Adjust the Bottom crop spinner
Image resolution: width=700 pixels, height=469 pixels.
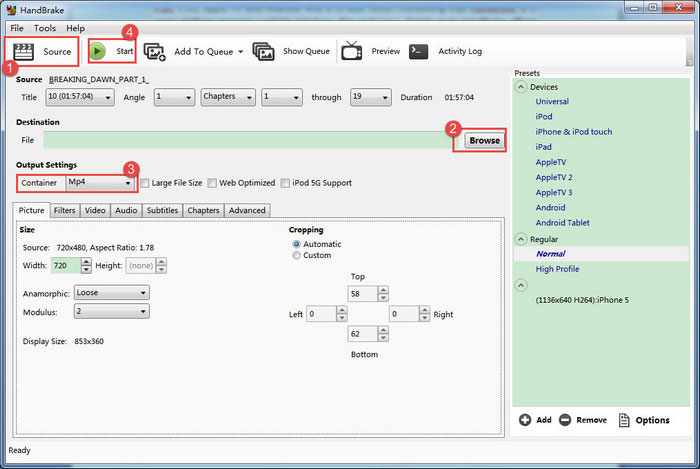click(383, 334)
